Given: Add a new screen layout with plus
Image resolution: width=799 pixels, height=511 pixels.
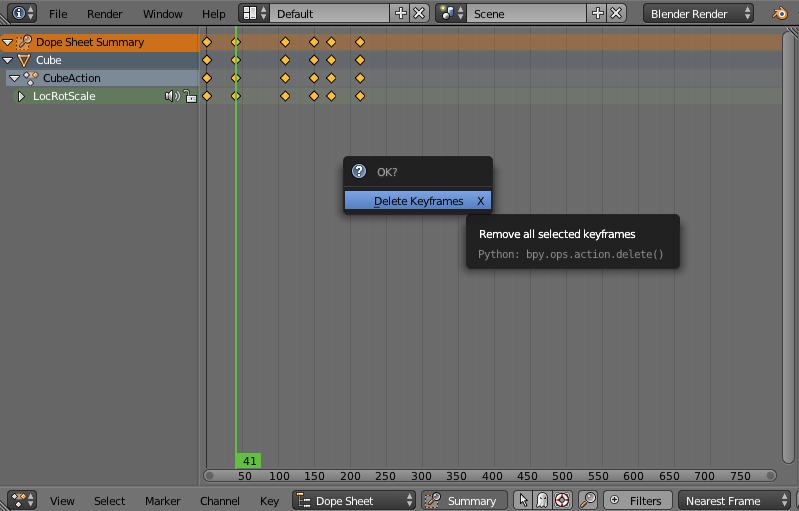Looking at the screenshot, I should [401, 13].
